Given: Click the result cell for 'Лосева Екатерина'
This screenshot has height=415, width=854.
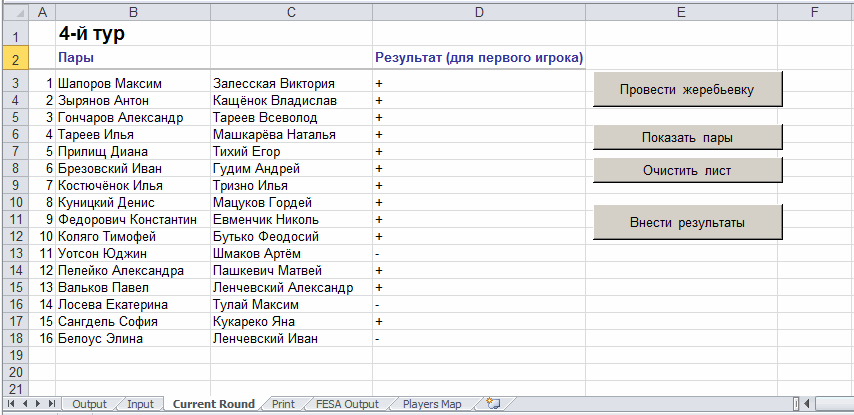Looking at the screenshot, I should click(479, 304).
